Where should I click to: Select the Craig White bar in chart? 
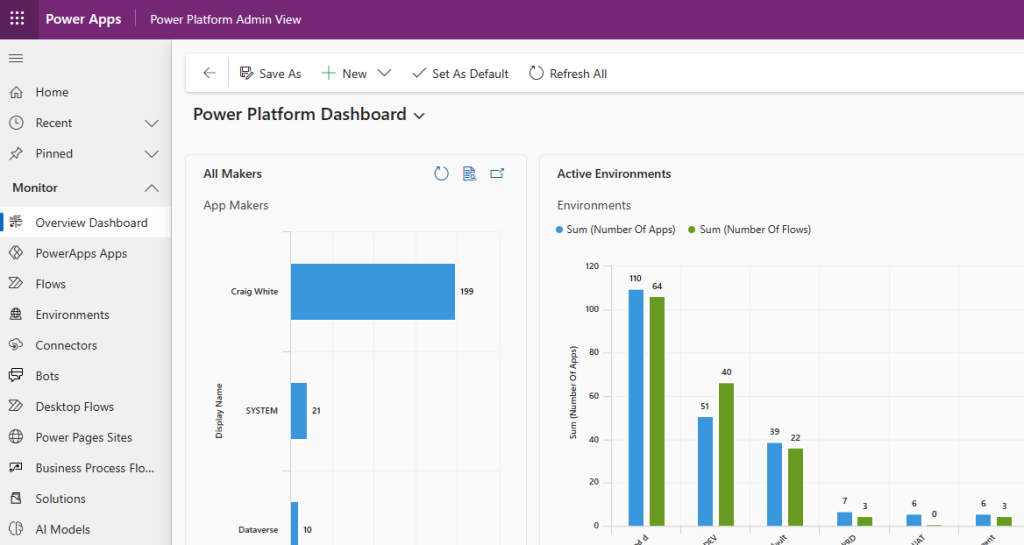coord(373,292)
